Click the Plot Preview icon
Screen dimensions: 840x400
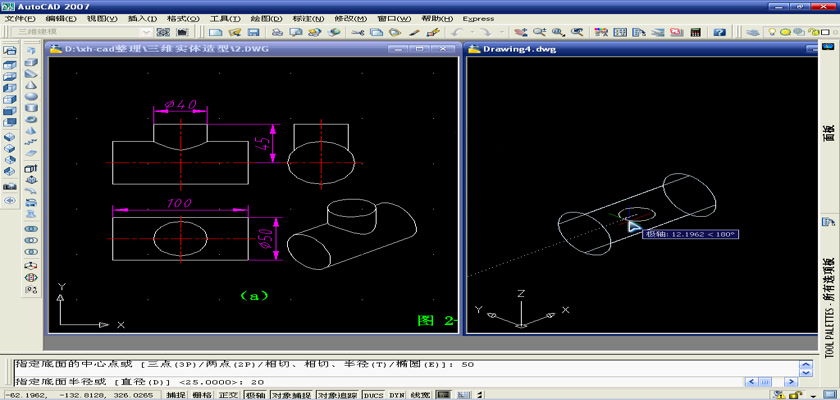click(296, 32)
